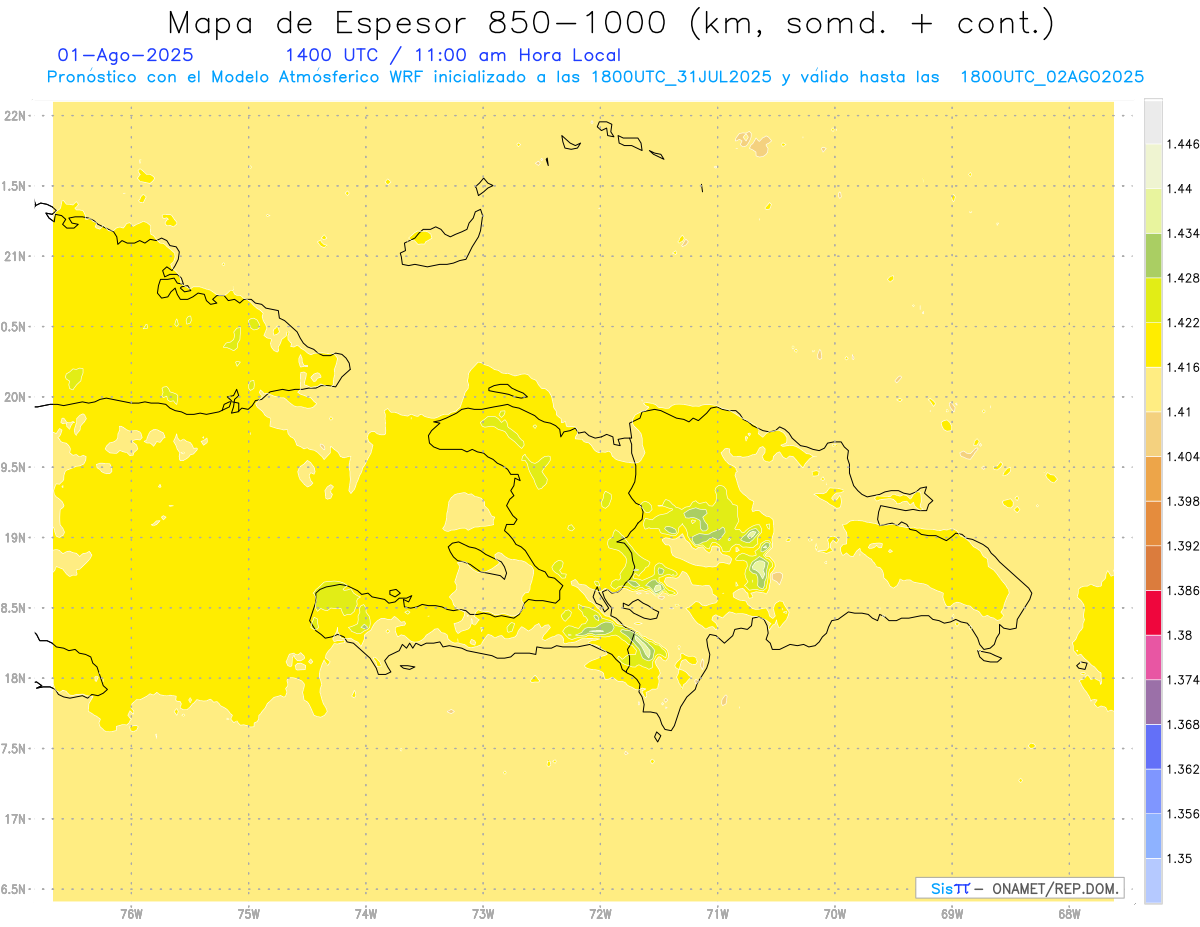The image size is (1200, 927).
Task: Click the legend value 1.38
Action: [1180, 635]
